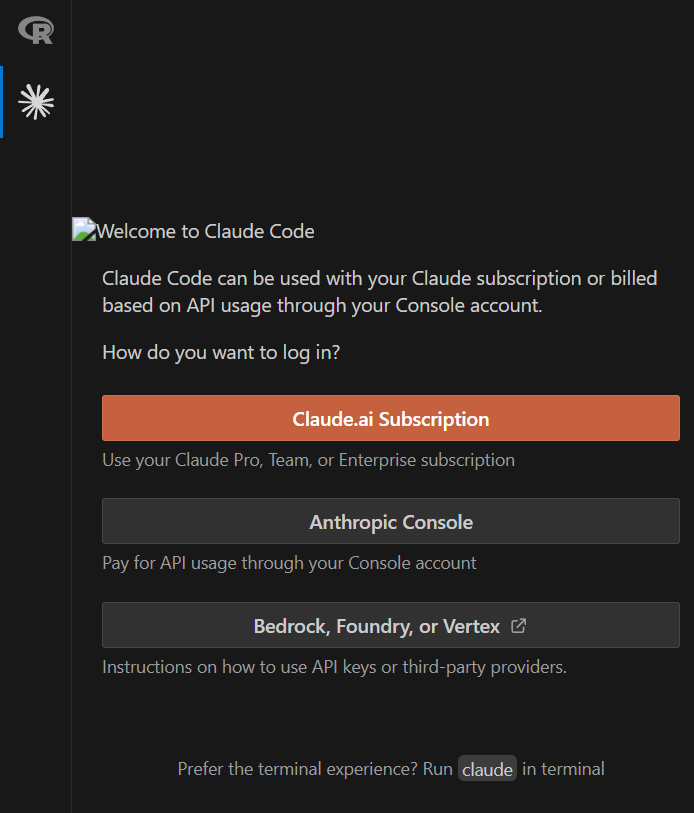Click the broken image icon beside Welcome
Image resolution: width=694 pixels, height=813 pixels.
pyautogui.click(x=84, y=231)
